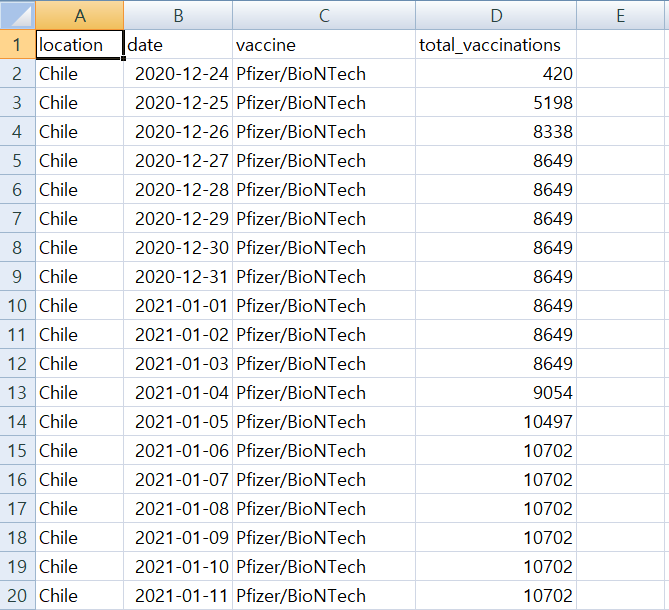Select the cell with date 2021-01-09
Viewport: 669px width, 610px height.
pos(178,537)
